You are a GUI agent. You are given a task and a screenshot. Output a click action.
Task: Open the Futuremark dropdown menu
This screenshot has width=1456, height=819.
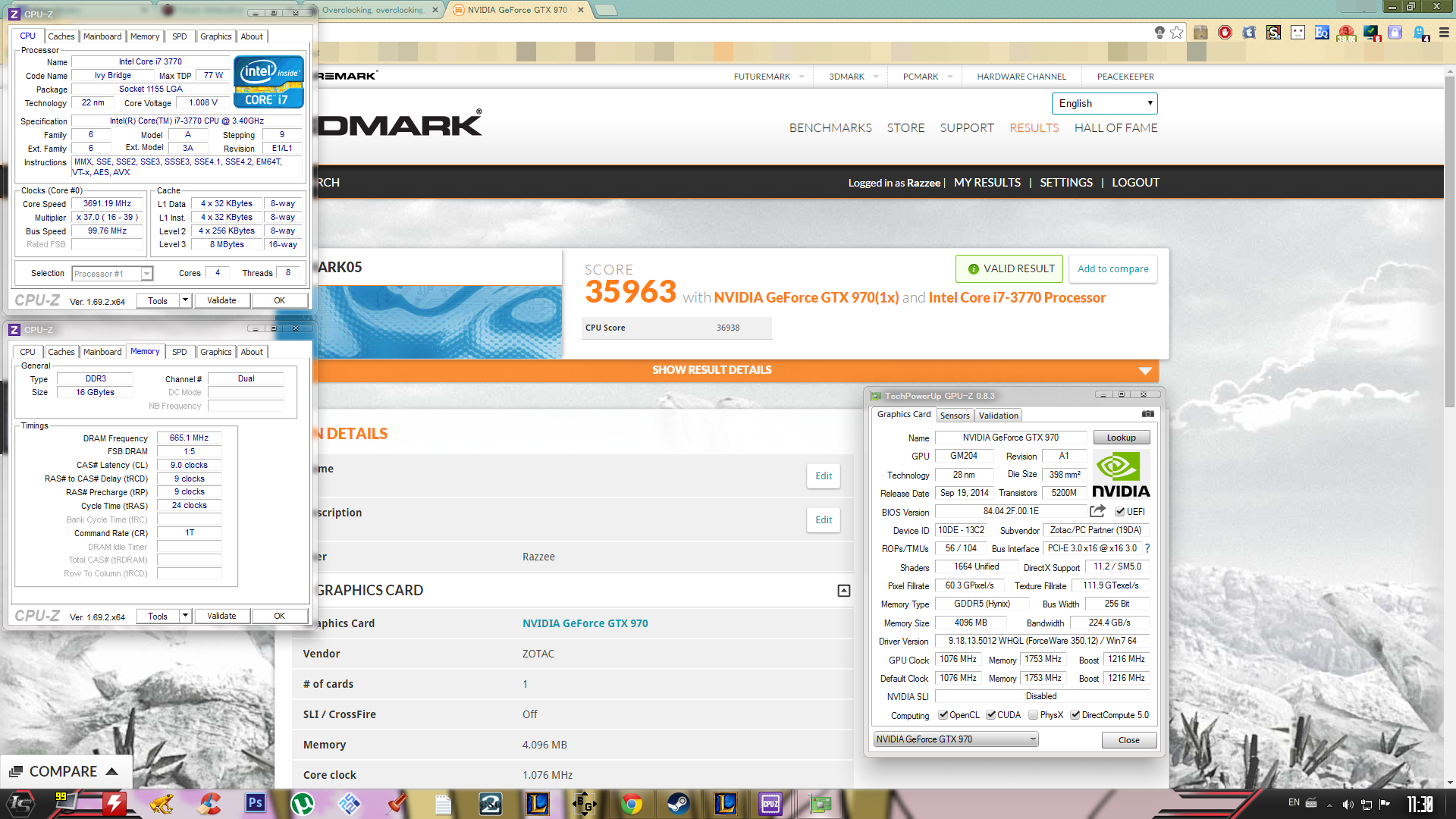(x=768, y=77)
